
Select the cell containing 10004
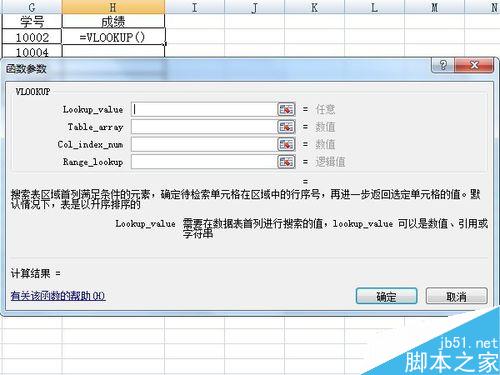[32, 51]
